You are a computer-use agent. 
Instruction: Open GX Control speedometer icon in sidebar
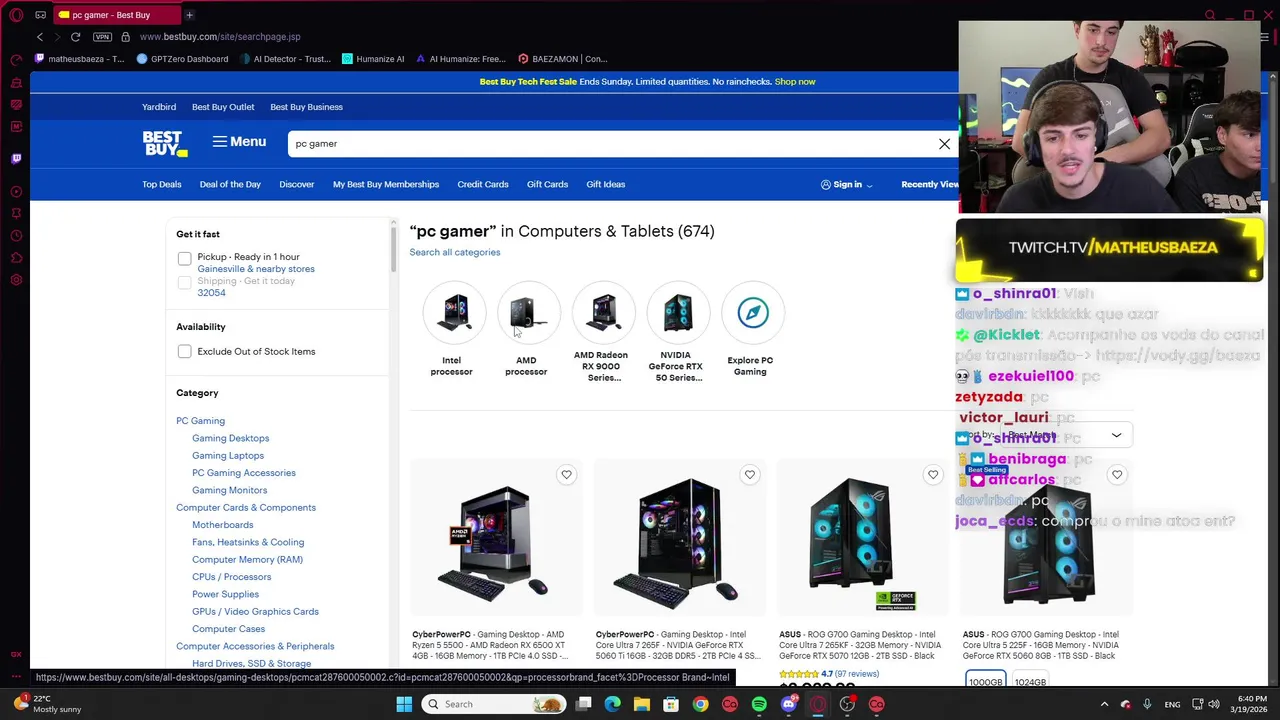tap(16, 60)
